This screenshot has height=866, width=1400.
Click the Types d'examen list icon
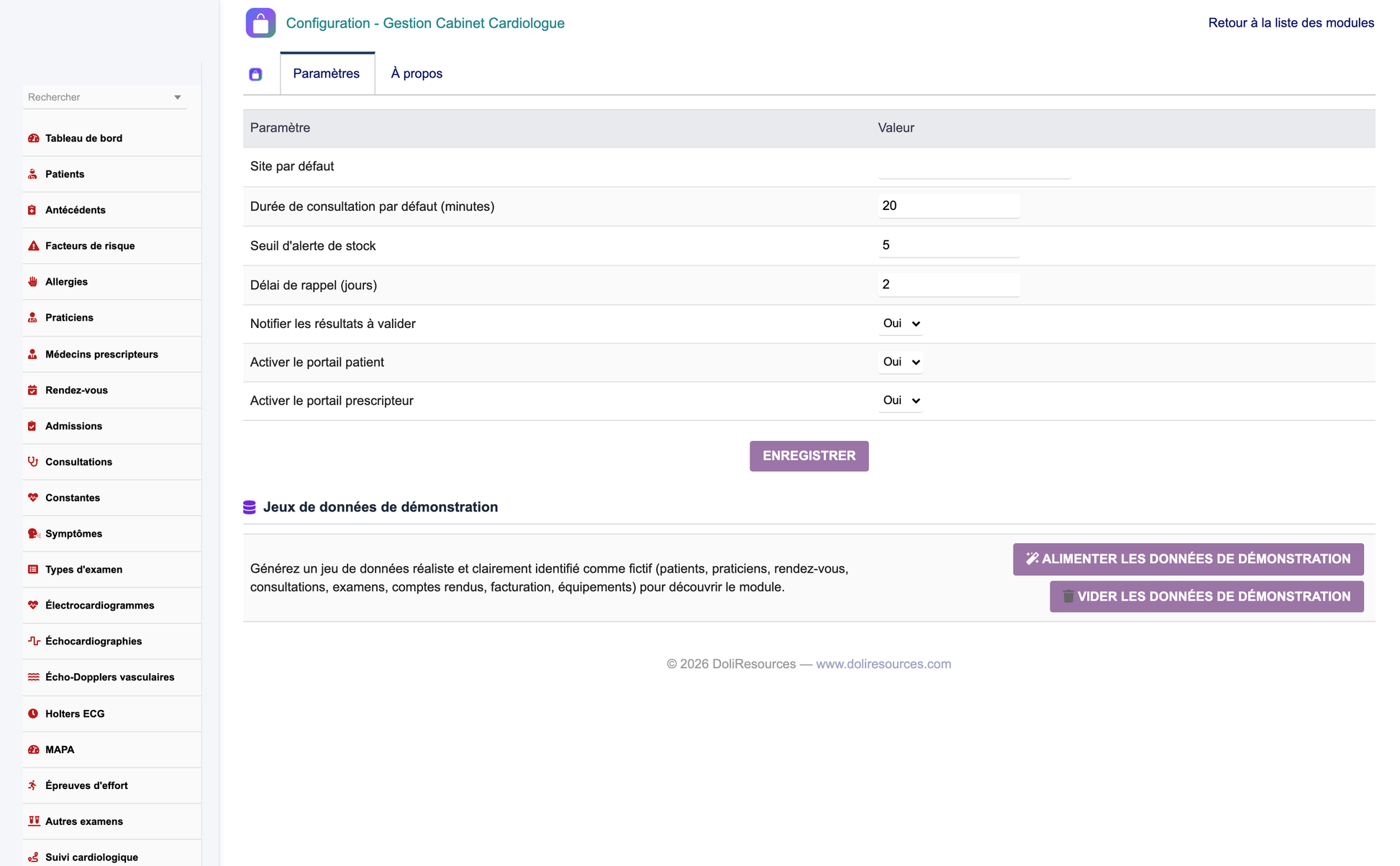(x=33, y=570)
